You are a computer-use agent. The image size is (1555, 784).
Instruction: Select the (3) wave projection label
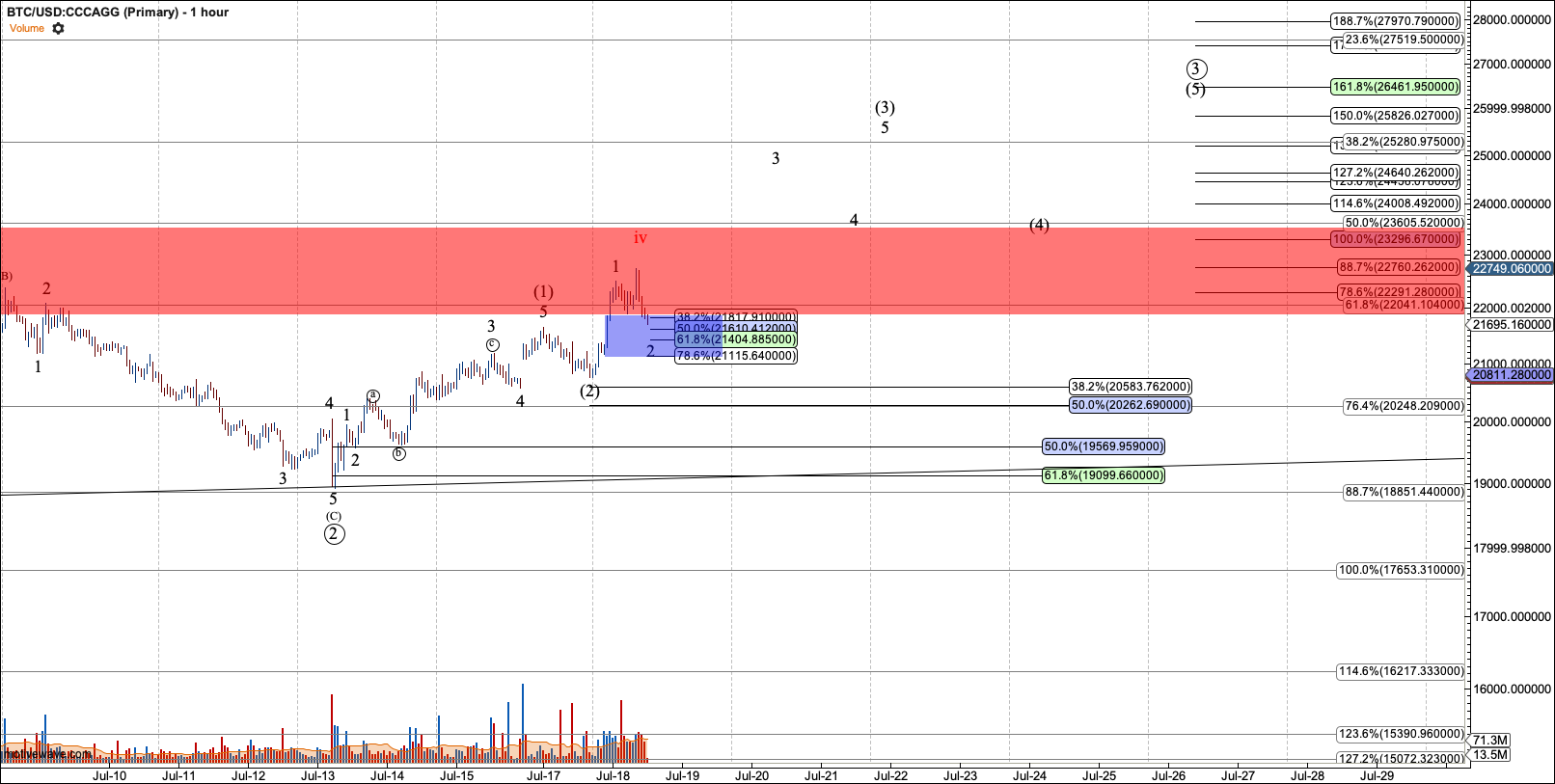[885, 108]
